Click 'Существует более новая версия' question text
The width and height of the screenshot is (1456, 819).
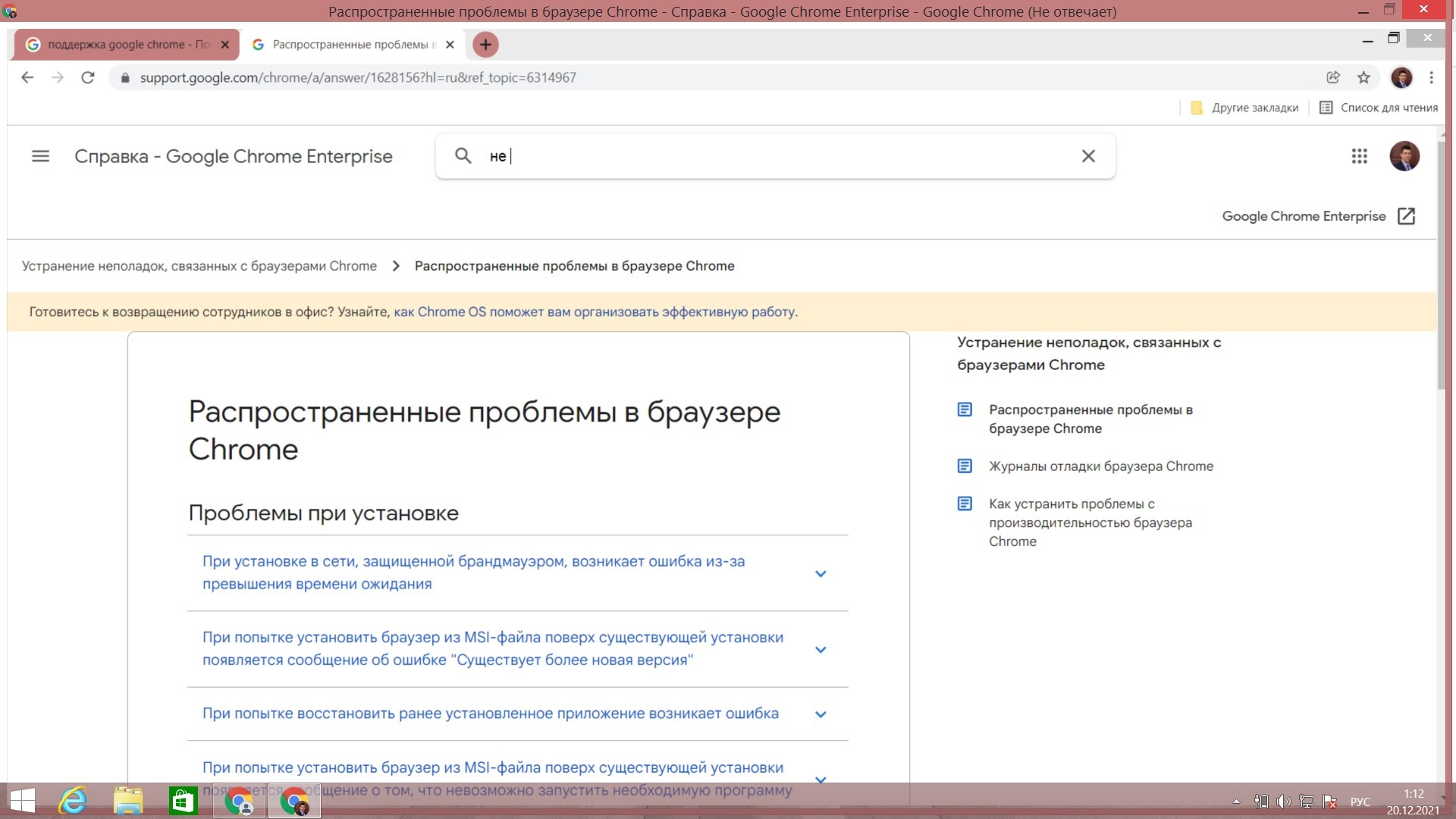493,648
